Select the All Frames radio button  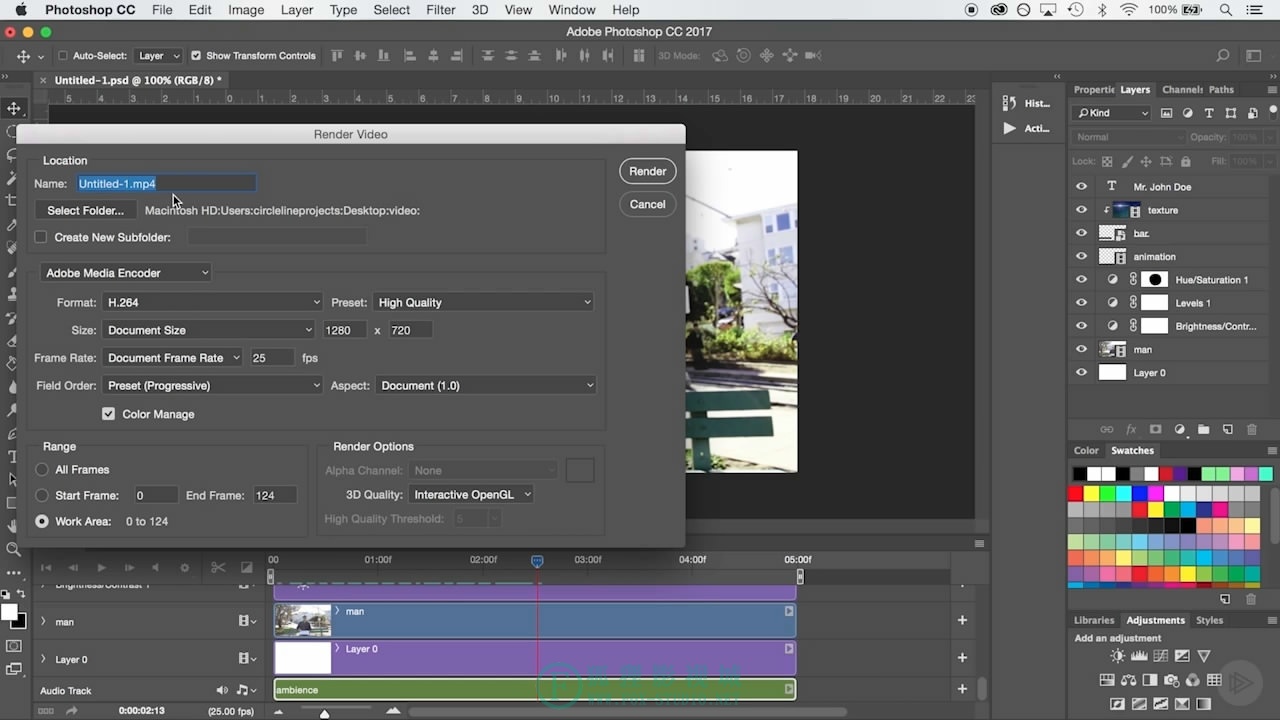(x=42, y=469)
